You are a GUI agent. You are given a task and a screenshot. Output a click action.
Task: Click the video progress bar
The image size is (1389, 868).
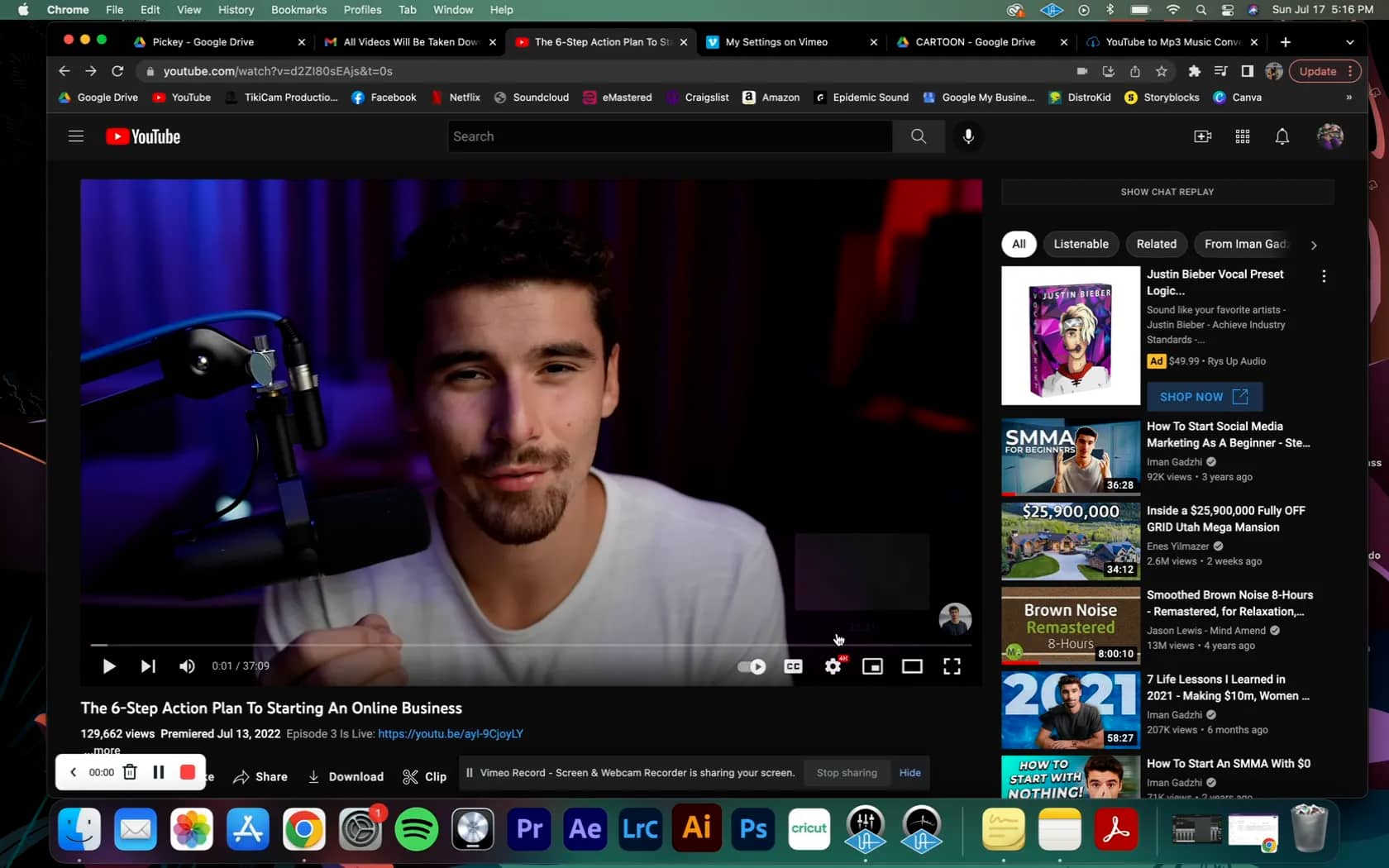click(531, 645)
